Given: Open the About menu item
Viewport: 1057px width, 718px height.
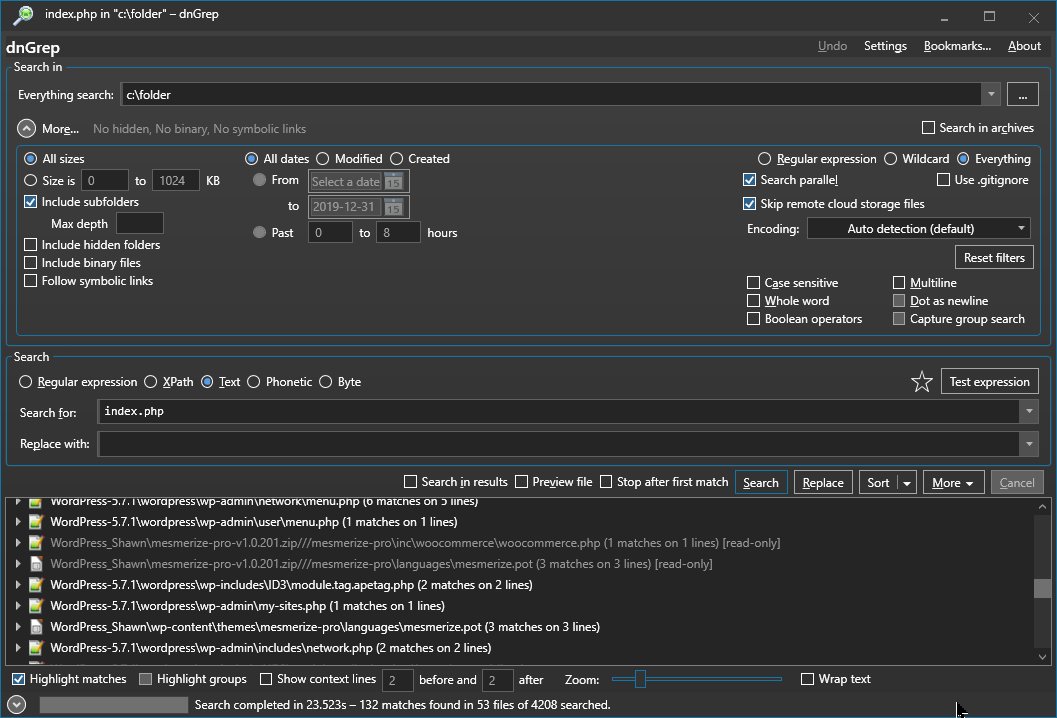Looking at the screenshot, I should (x=1024, y=46).
